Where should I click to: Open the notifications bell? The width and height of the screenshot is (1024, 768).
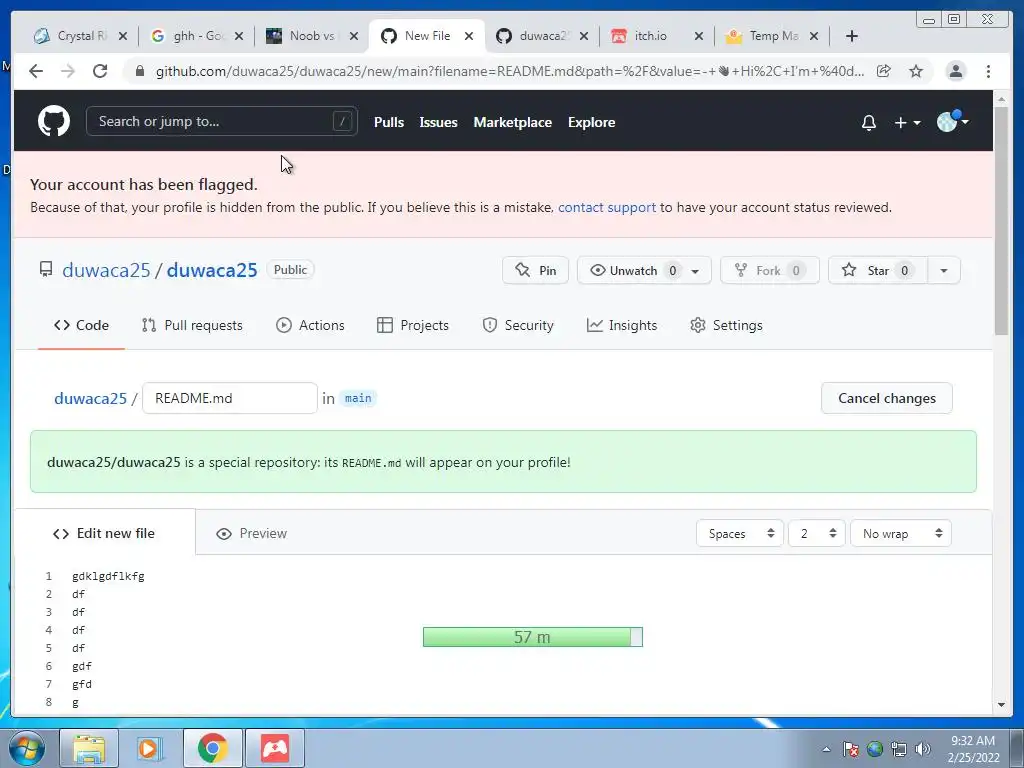point(869,123)
